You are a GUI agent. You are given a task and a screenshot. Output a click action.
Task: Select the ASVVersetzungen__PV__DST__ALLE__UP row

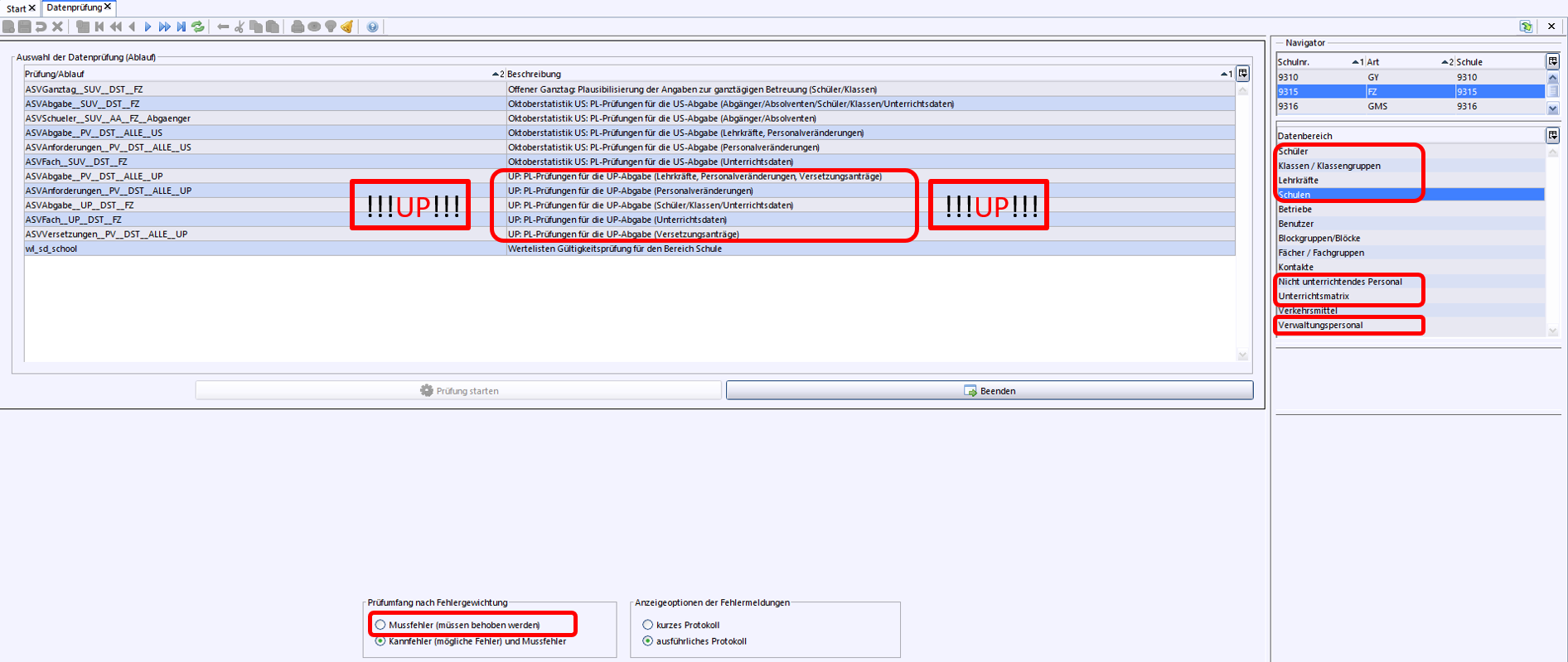[x=630, y=234]
